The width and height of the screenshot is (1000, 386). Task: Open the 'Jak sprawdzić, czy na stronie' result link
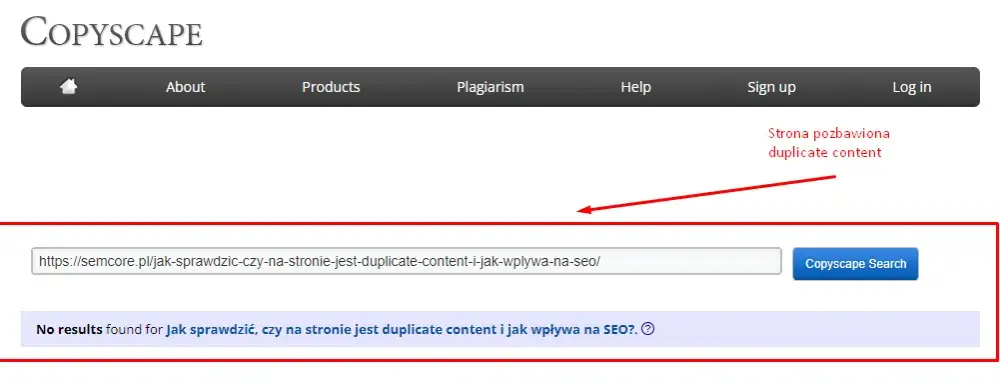click(x=401, y=330)
